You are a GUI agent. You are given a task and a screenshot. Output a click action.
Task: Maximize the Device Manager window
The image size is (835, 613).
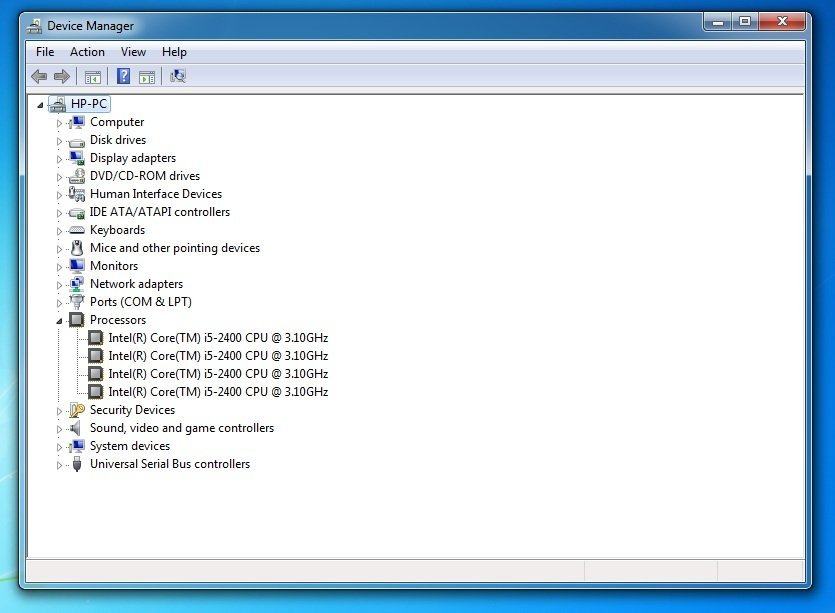click(745, 22)
